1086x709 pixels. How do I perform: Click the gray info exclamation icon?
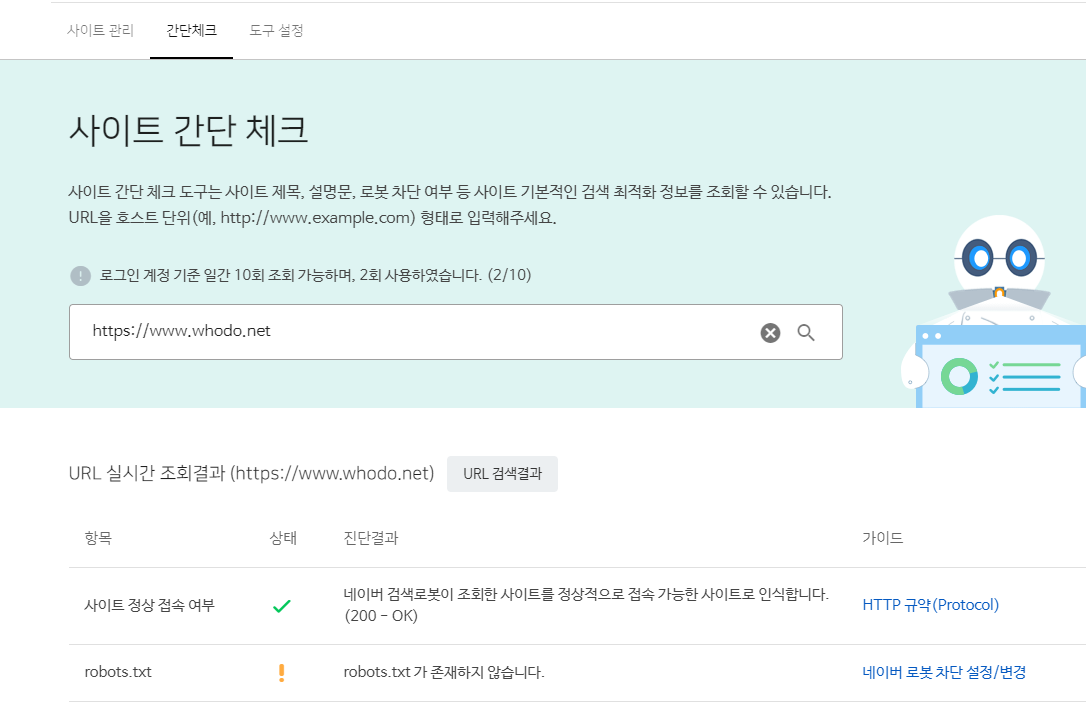[80, 276]
